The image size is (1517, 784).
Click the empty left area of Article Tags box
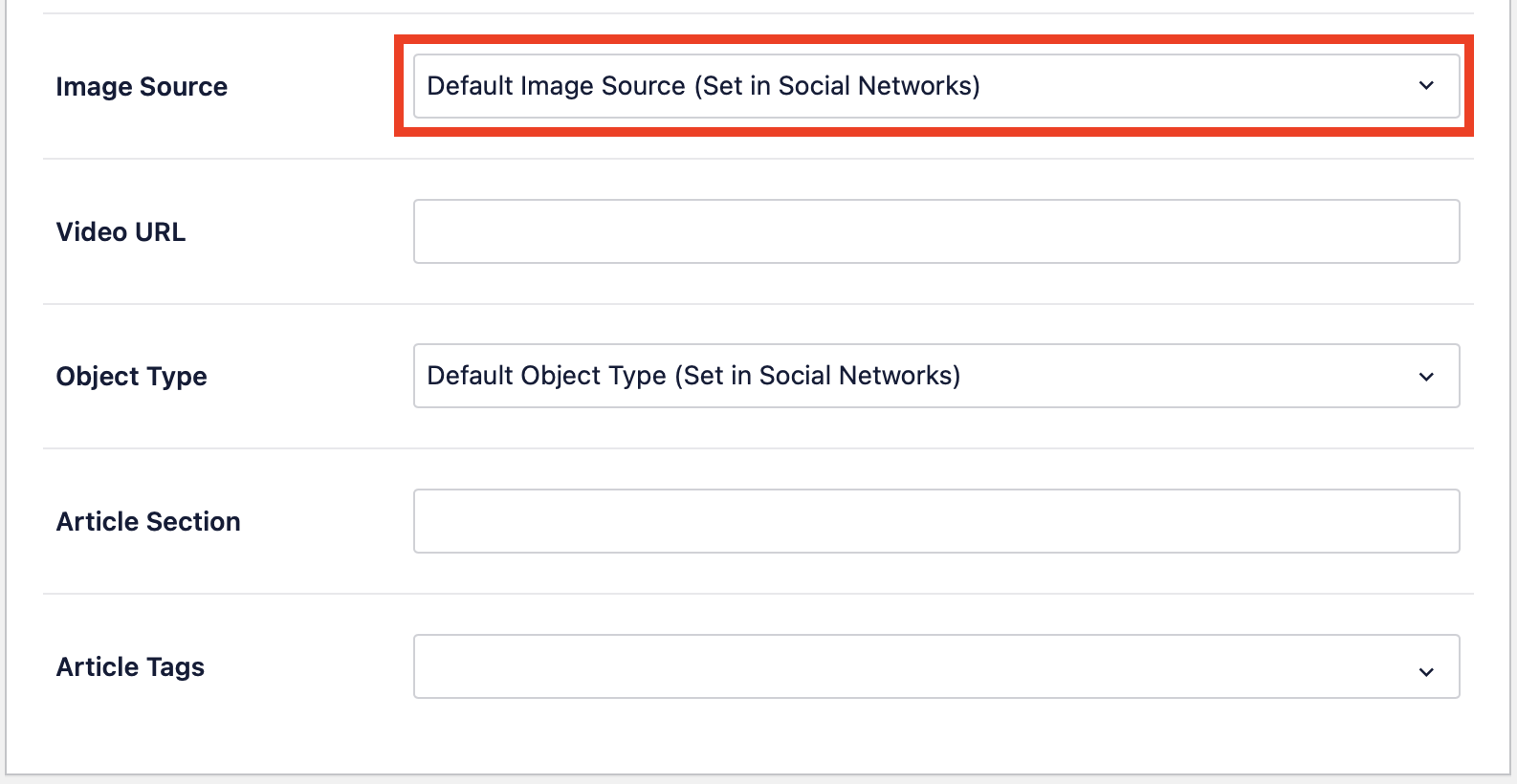(x=670, y=666)
